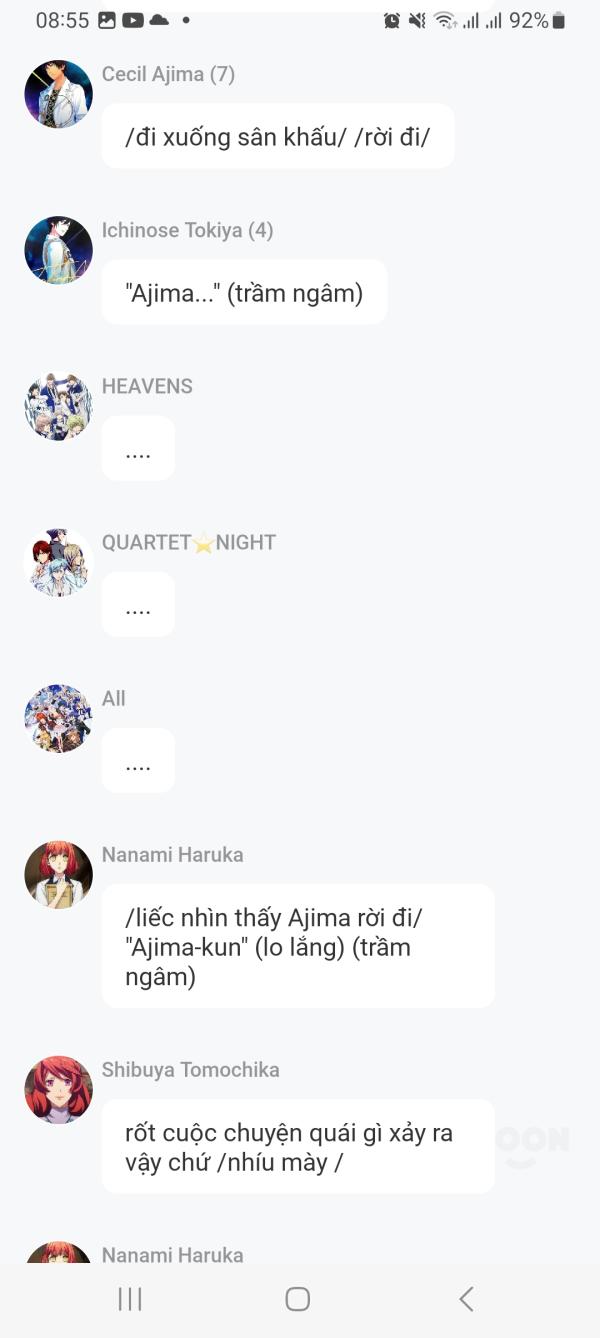Tap the Android home button icon
This screenshot has width=600, height=1338.
tap(298, 1299)
